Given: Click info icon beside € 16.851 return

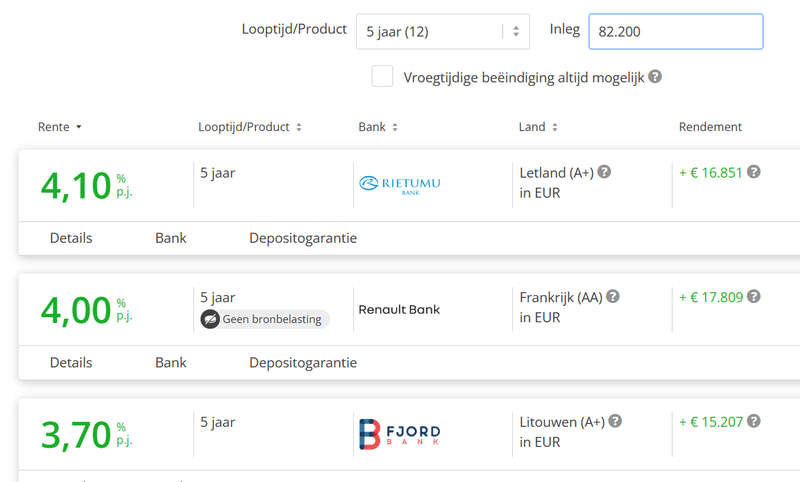Looking at the screenshot, I should (754, 172).
